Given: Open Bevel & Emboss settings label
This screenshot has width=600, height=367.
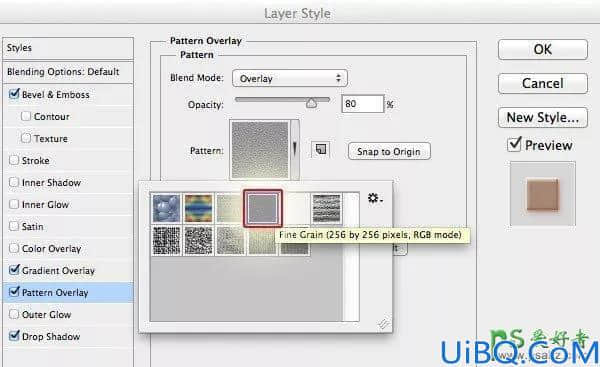Looking at the screenshot, I should 56,95.
